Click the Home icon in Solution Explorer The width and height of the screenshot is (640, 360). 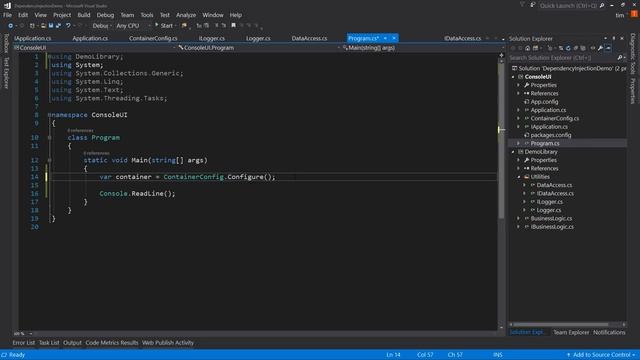[x=527, y=48]
